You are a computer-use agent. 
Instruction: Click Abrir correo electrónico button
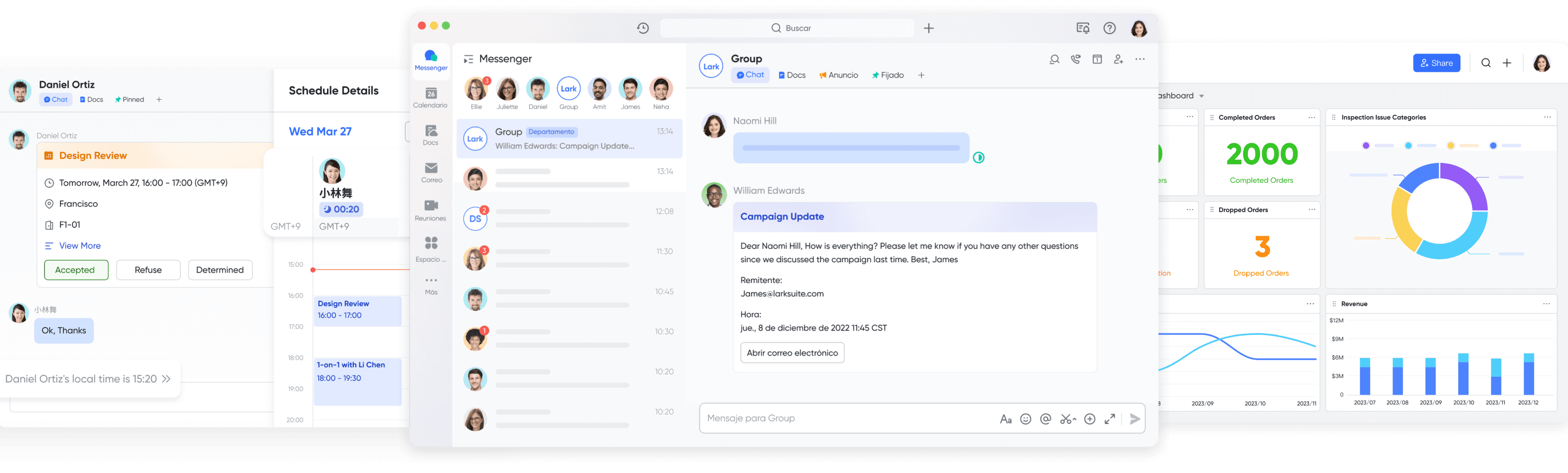[792, 352]
